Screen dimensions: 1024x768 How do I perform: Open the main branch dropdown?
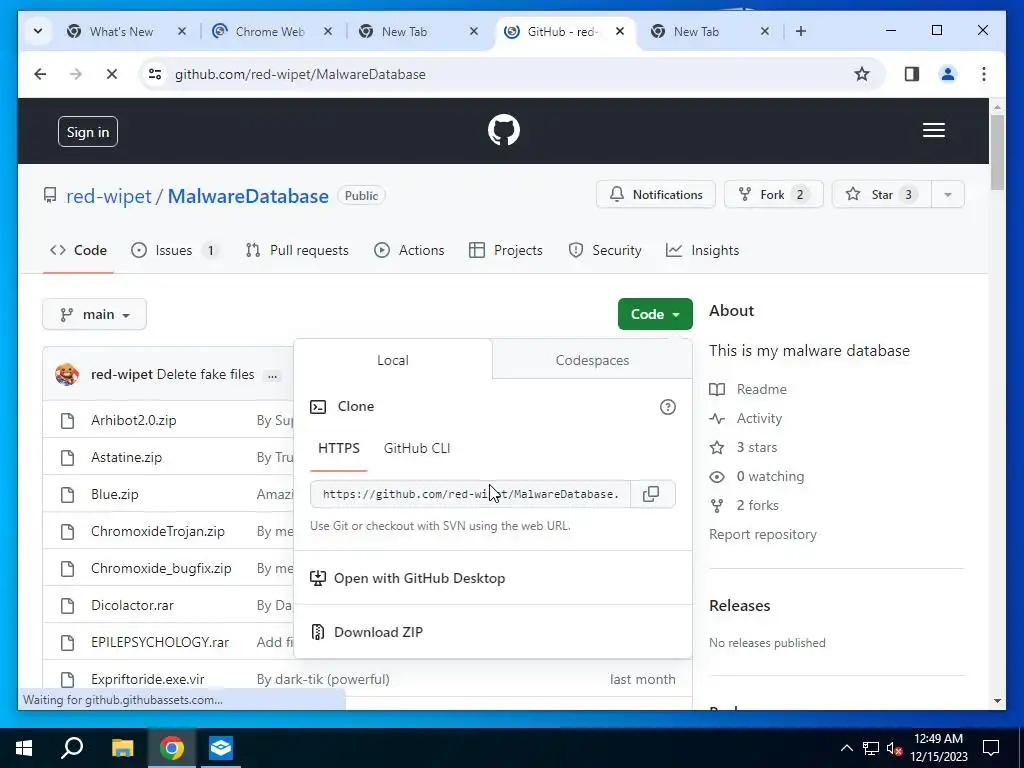tap(95, 315)
